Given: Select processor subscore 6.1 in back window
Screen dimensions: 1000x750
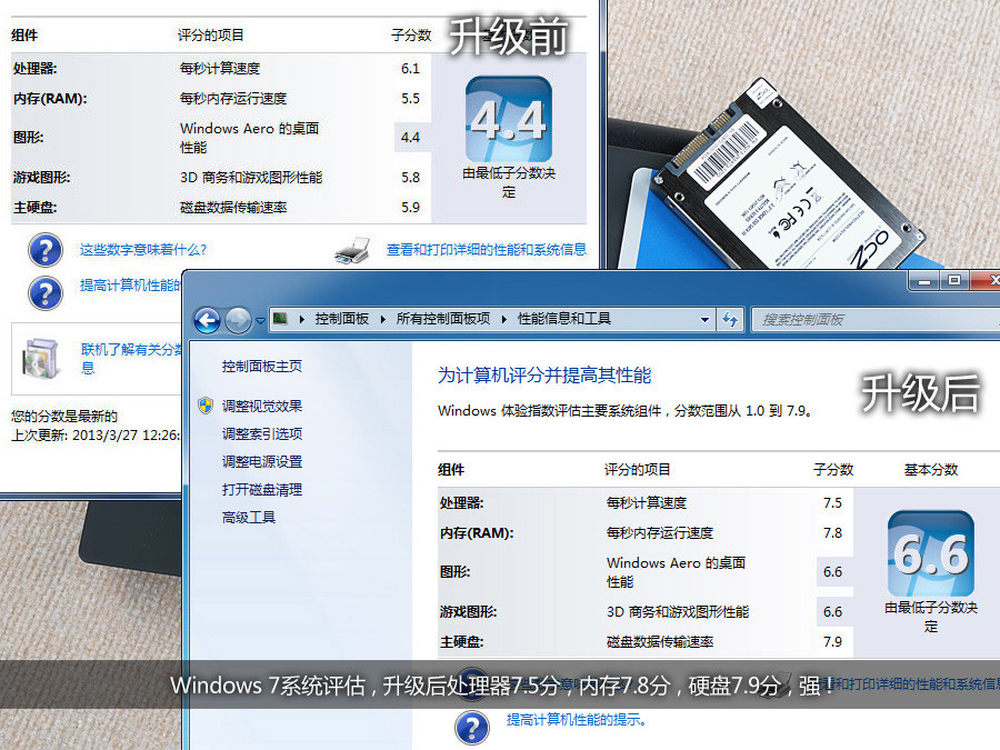Looking at the screenshot, I should 410,69.
